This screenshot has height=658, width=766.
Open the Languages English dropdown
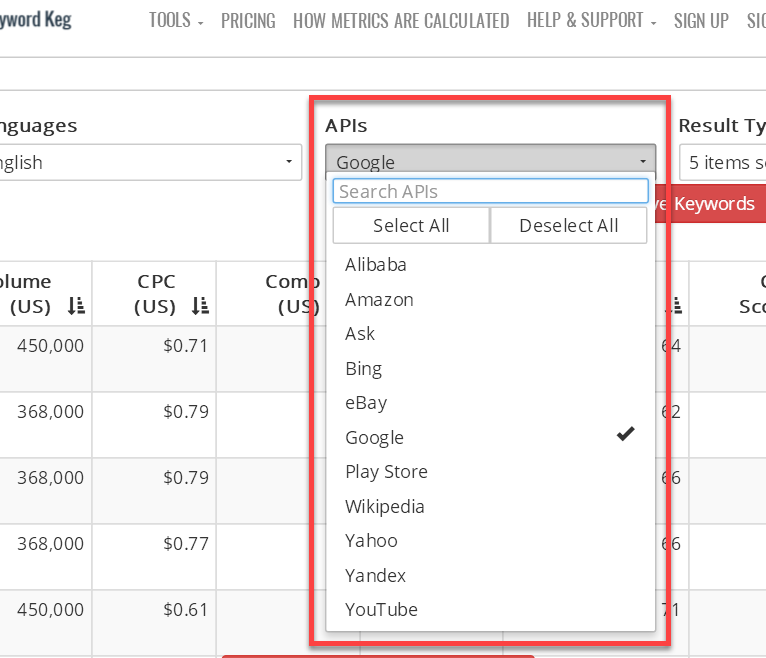tap(150, 163)
